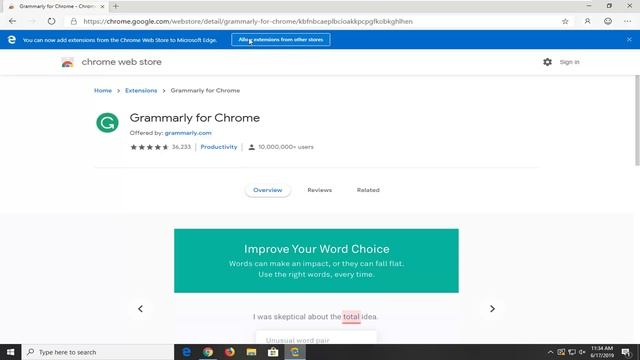
Task: Show hidden system tray icons
Action: (x=550, y=352)
